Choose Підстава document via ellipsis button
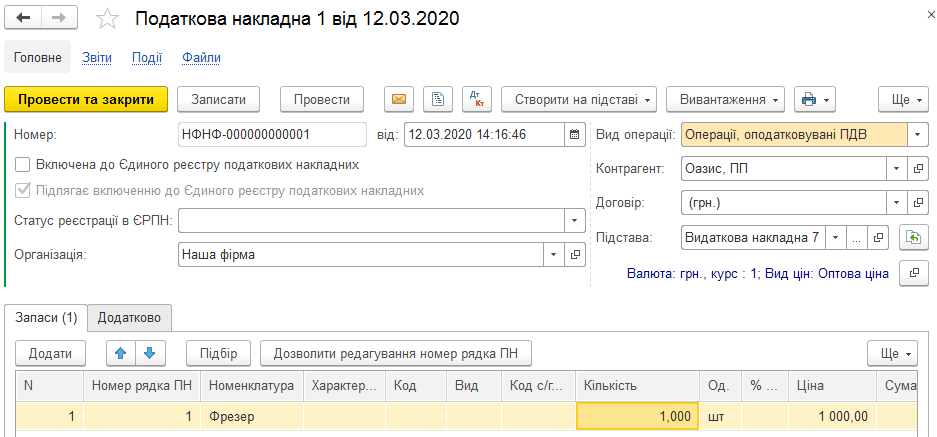The width and height of the screenshot is (937, 437). 856,237
